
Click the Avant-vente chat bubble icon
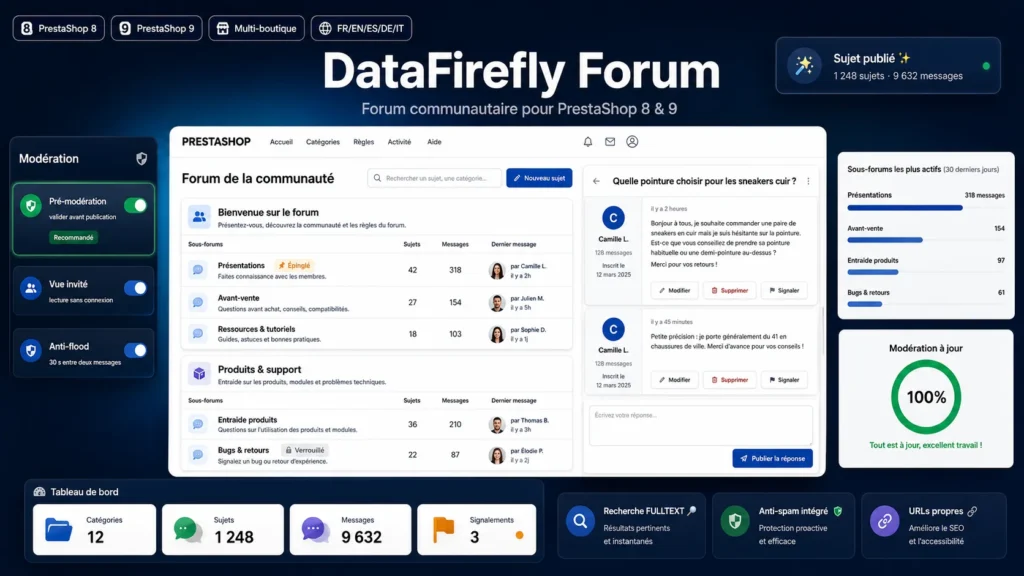tap(198, 302)
